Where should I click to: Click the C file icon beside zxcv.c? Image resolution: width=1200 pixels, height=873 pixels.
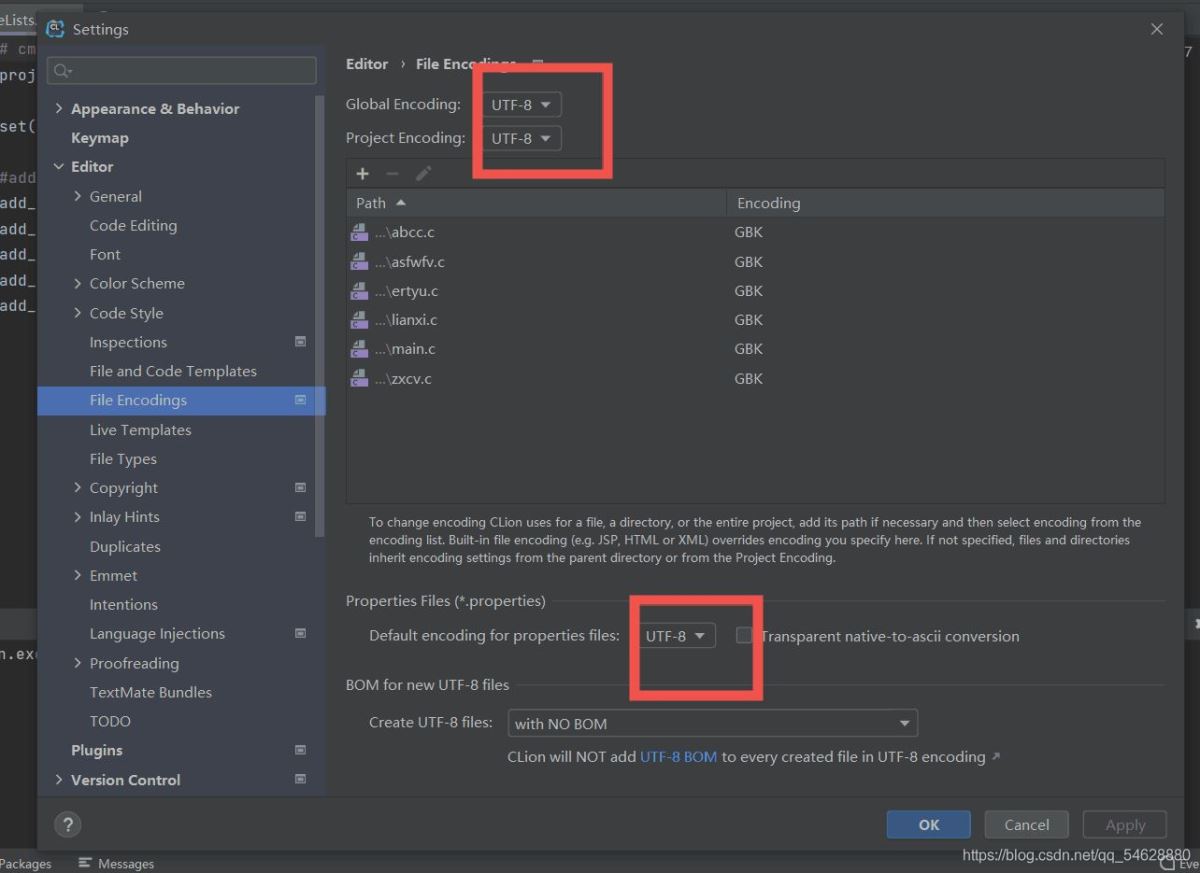[359, 379]
